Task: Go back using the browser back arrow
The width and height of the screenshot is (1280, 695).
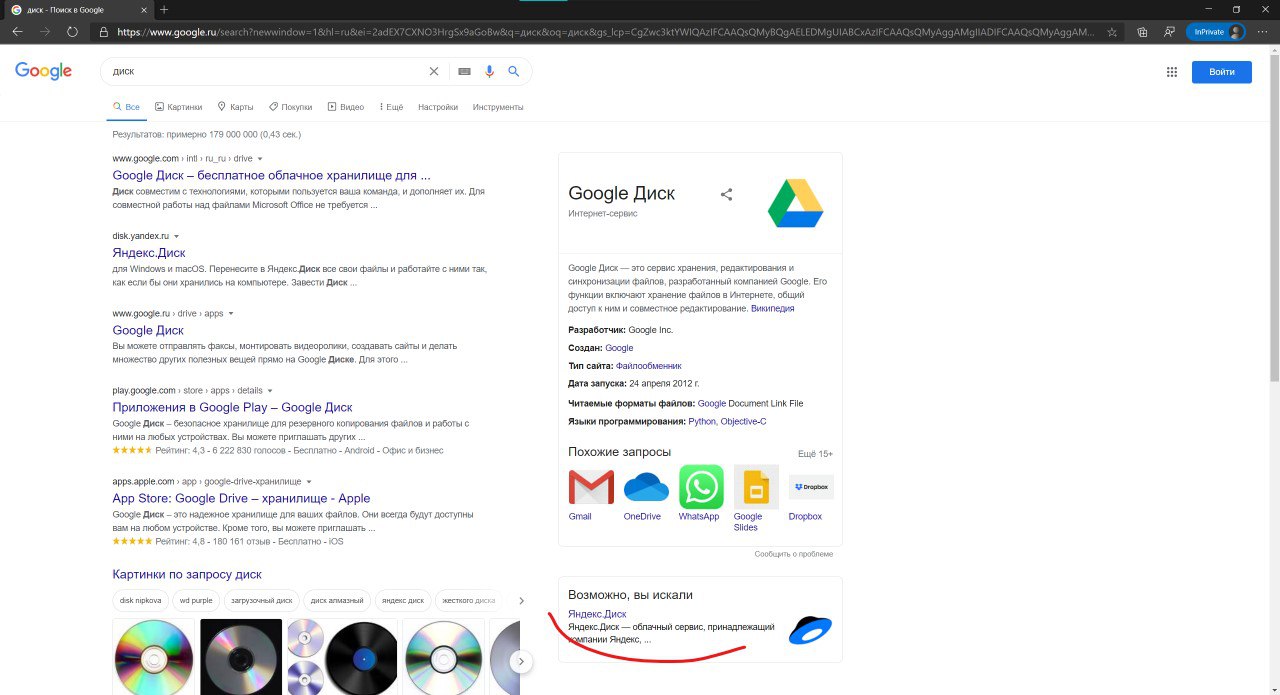Action: 17,32
